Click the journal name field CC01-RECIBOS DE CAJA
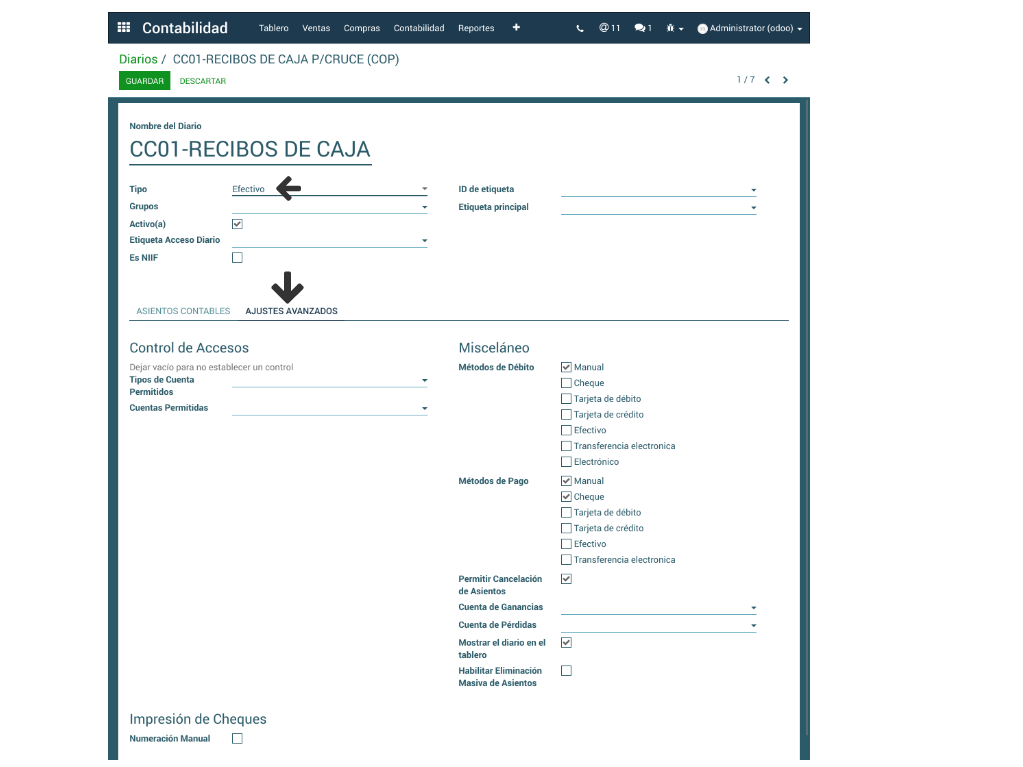1023x767 pixels. pyautogui.click(x=250, y=150)
